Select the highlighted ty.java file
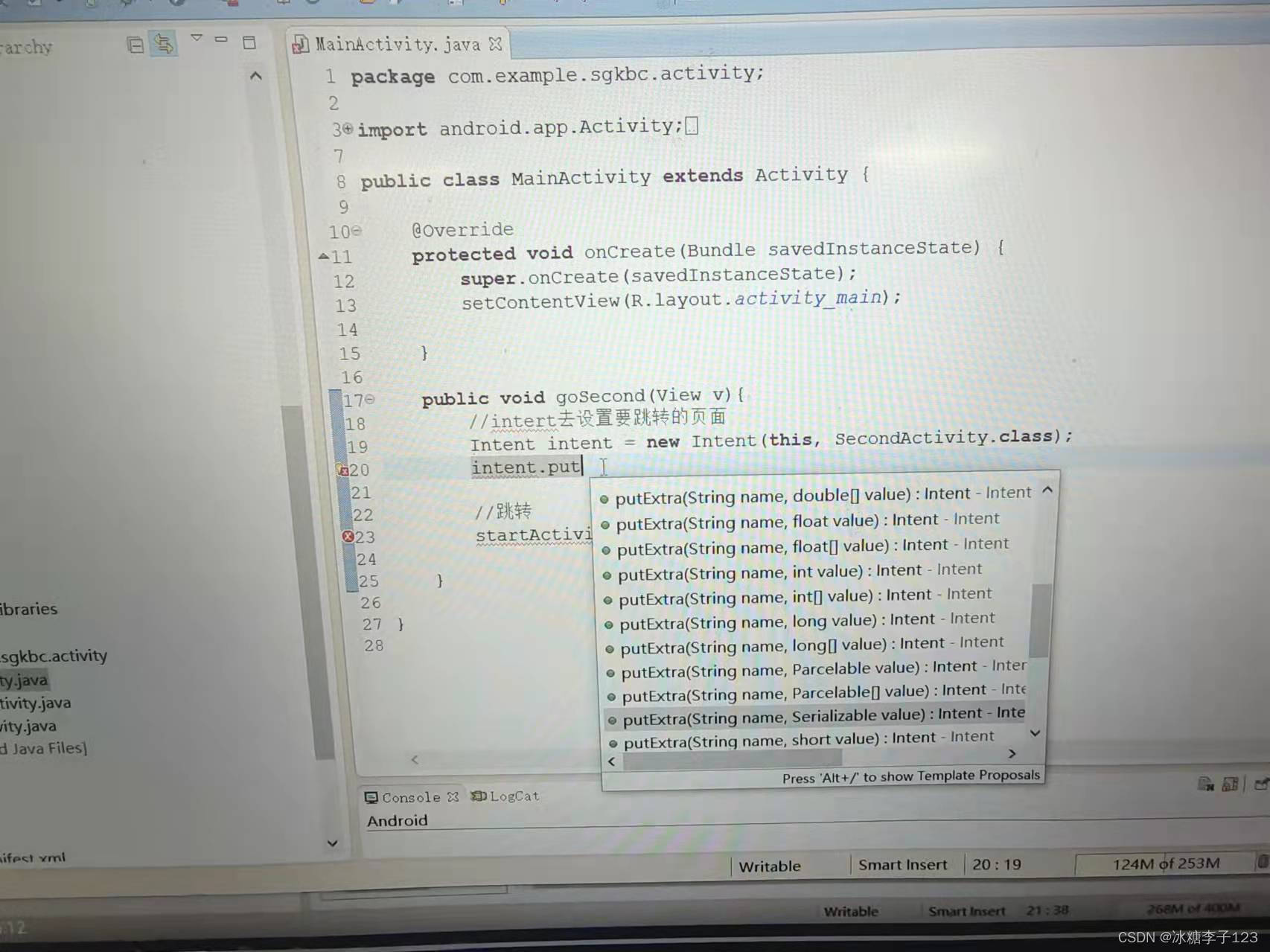 pos(24,680)
